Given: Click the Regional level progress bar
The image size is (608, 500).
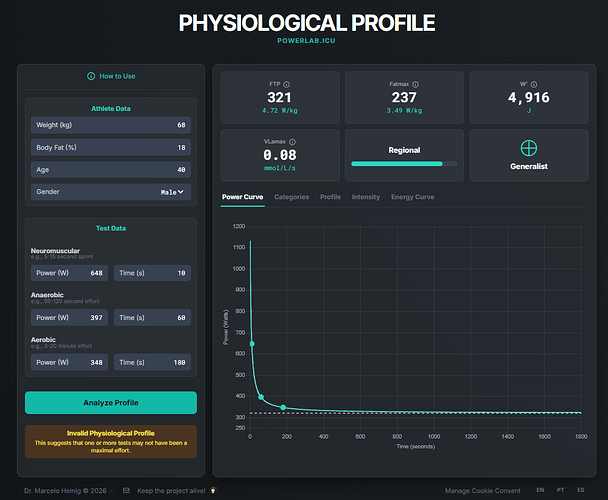Looking at the screenshot, I should tap(404, 164).
